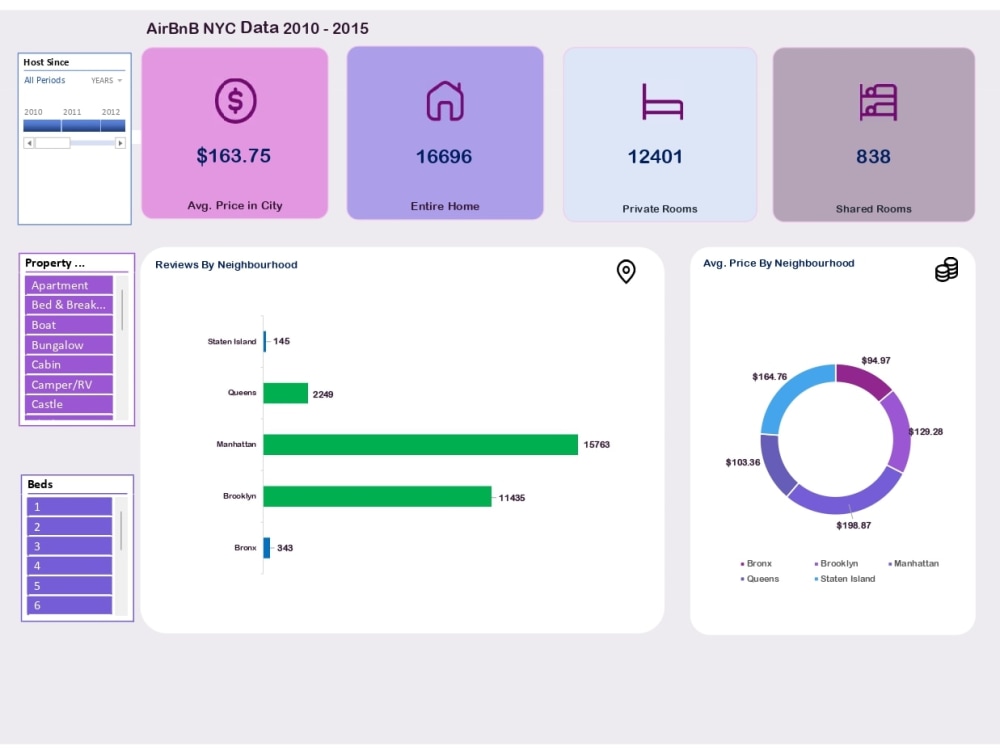
Task: Click the home icon on Entire Home card
Action: point(445,100)
